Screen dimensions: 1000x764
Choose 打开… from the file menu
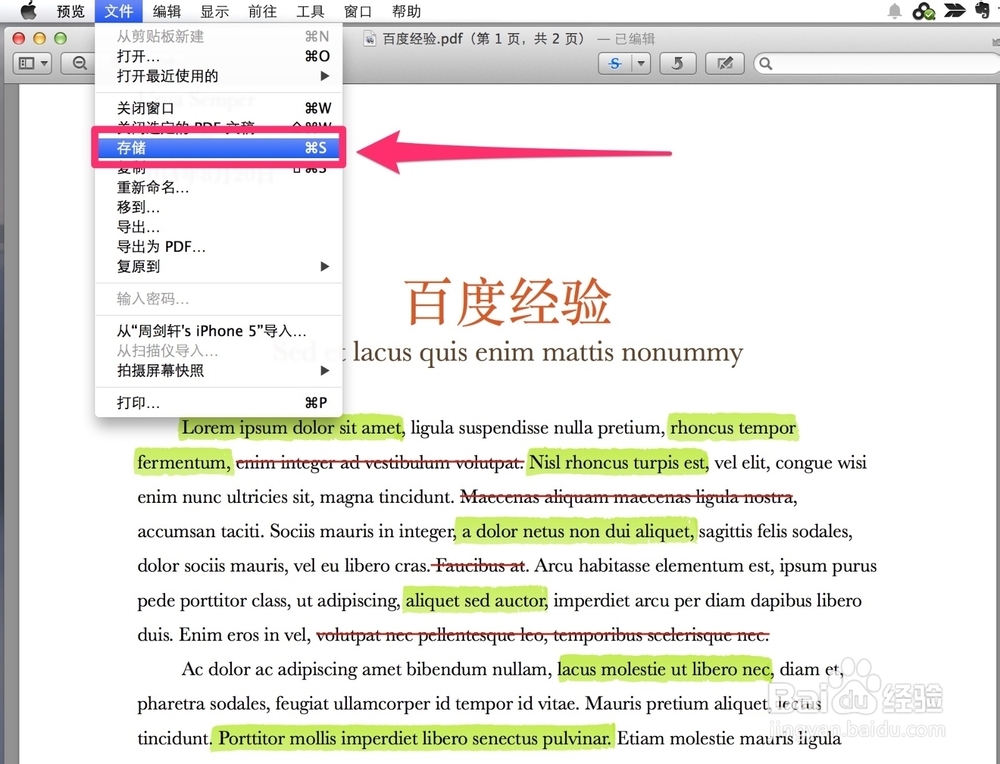pos(219,56)
